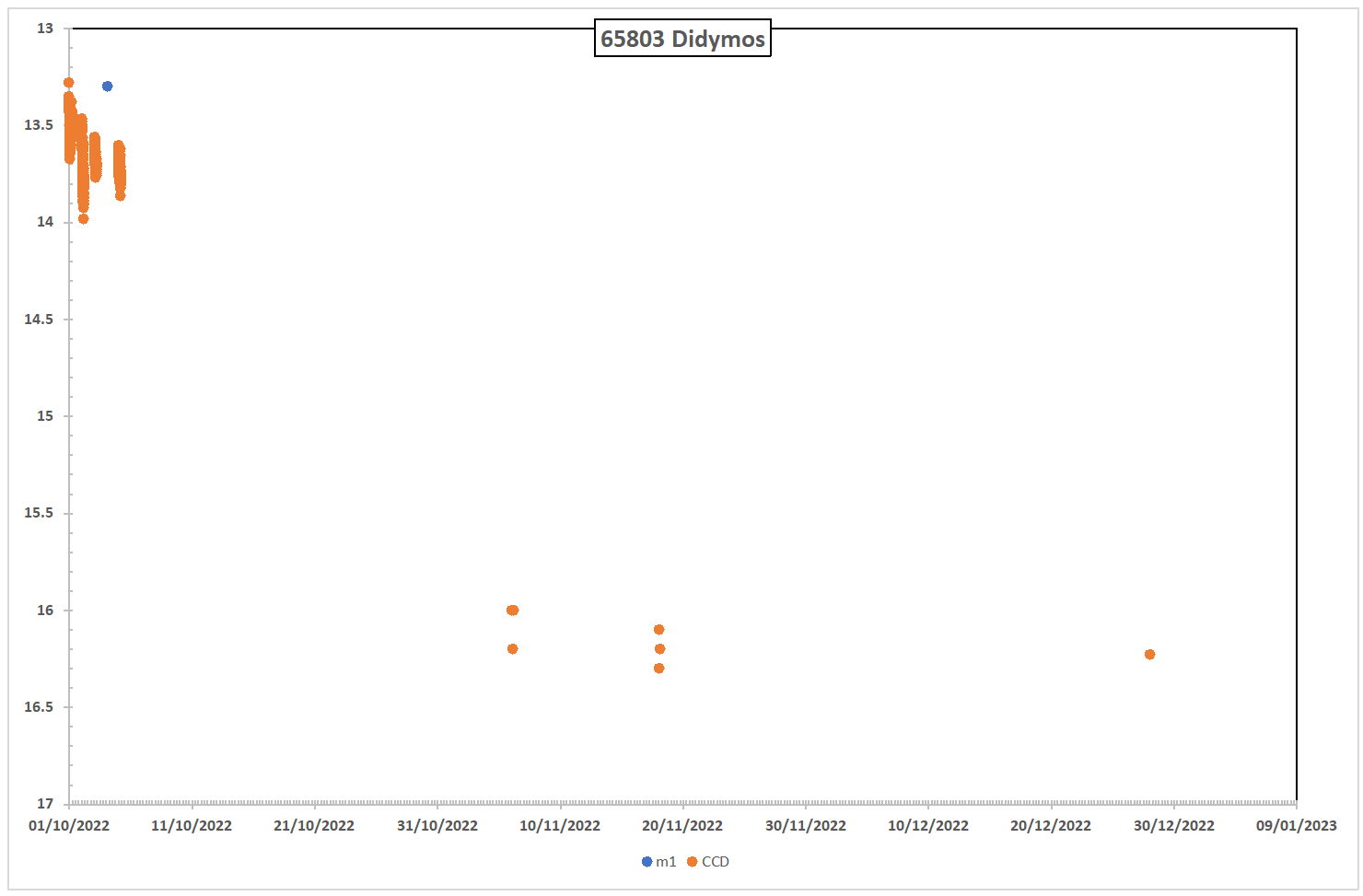
Task: Click the orange CCD legend marker
Action: (x=692, y=862)
